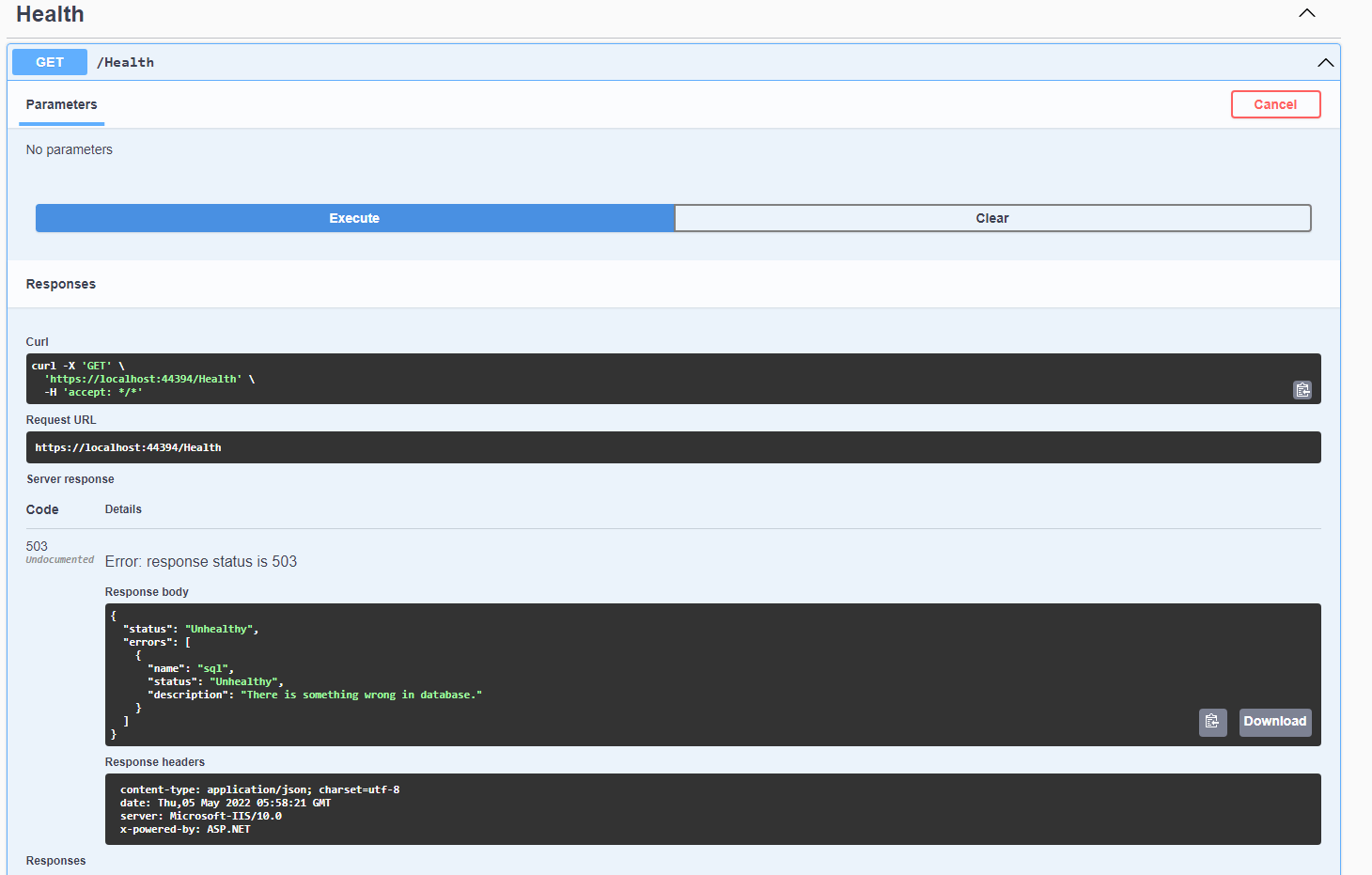The image size is (1372, 875).
Task: Click the 'accept: */*' header line in curl
Action: coord(93,393)
